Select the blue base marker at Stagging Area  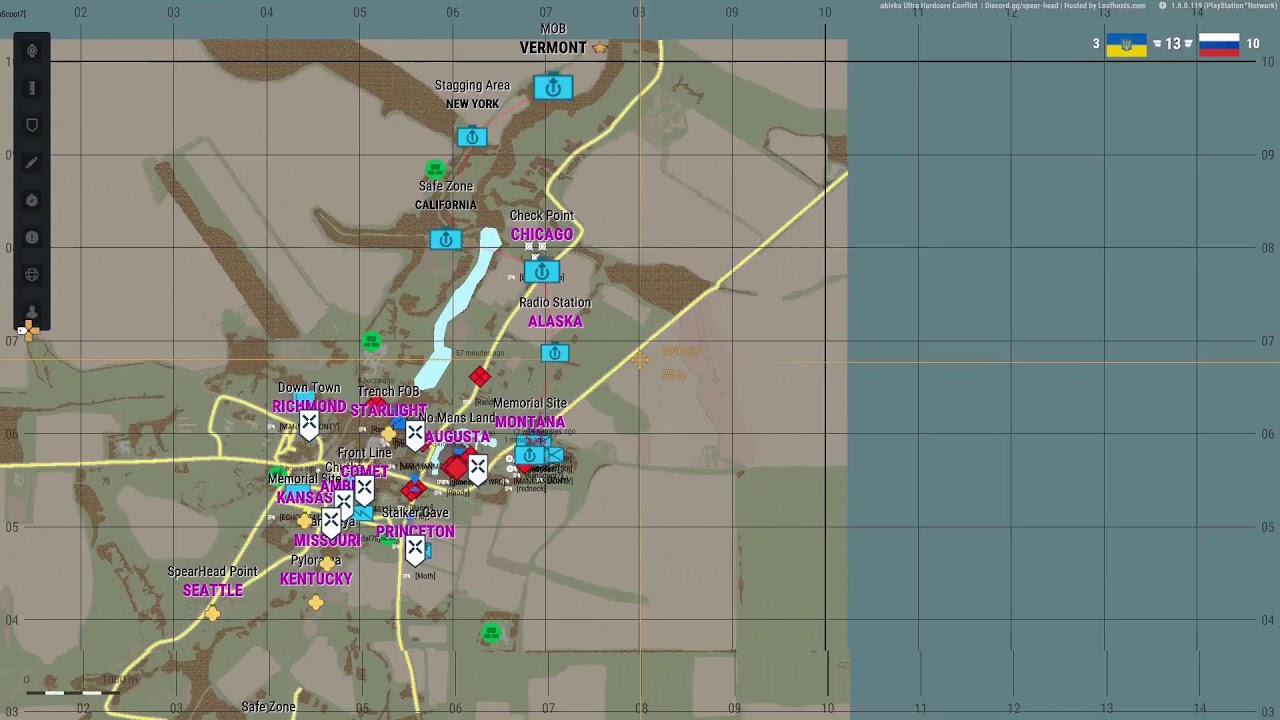click(x=553, y=88)
